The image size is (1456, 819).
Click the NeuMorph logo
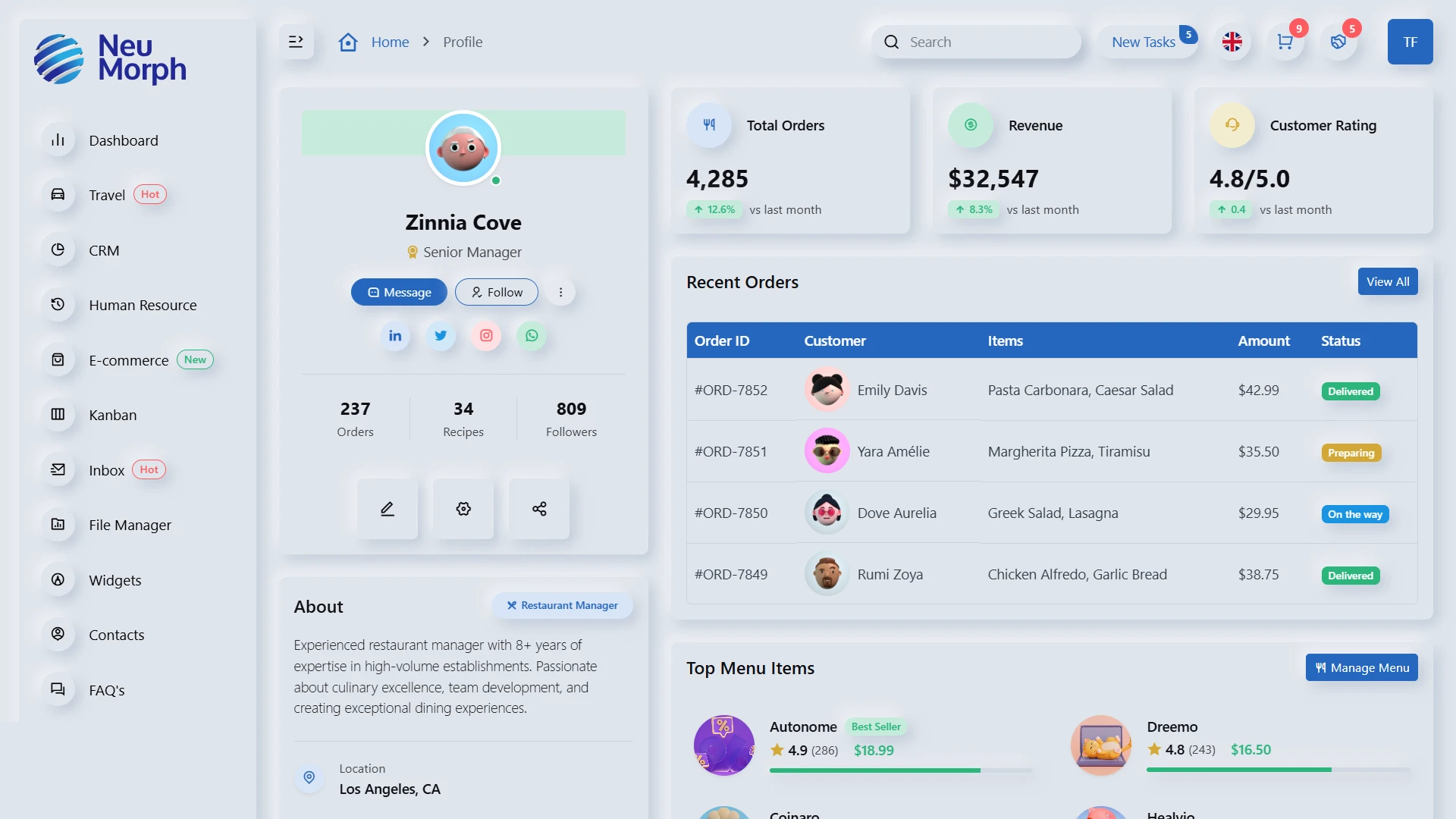click(111, 58)
